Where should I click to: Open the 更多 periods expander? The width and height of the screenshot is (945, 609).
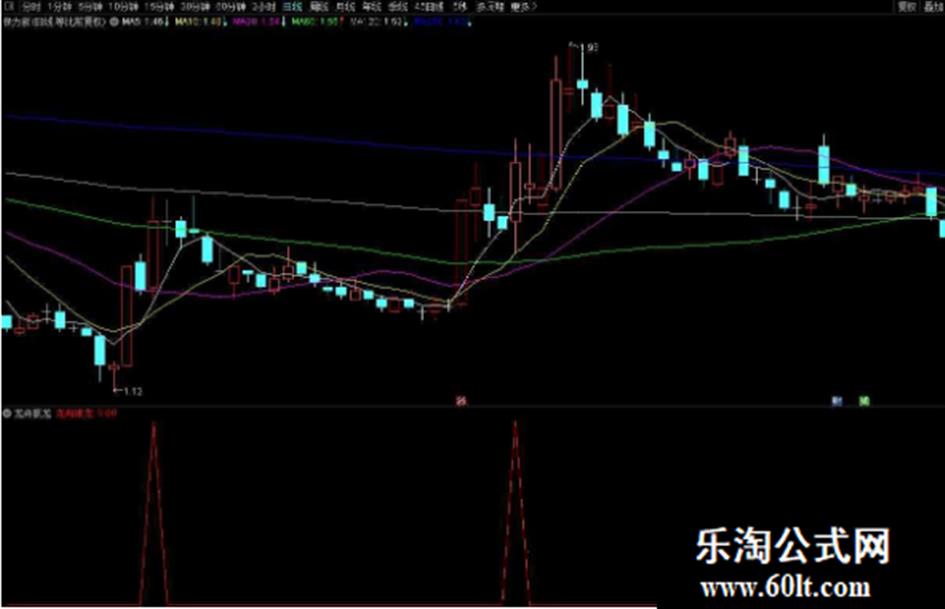point(523,7)
